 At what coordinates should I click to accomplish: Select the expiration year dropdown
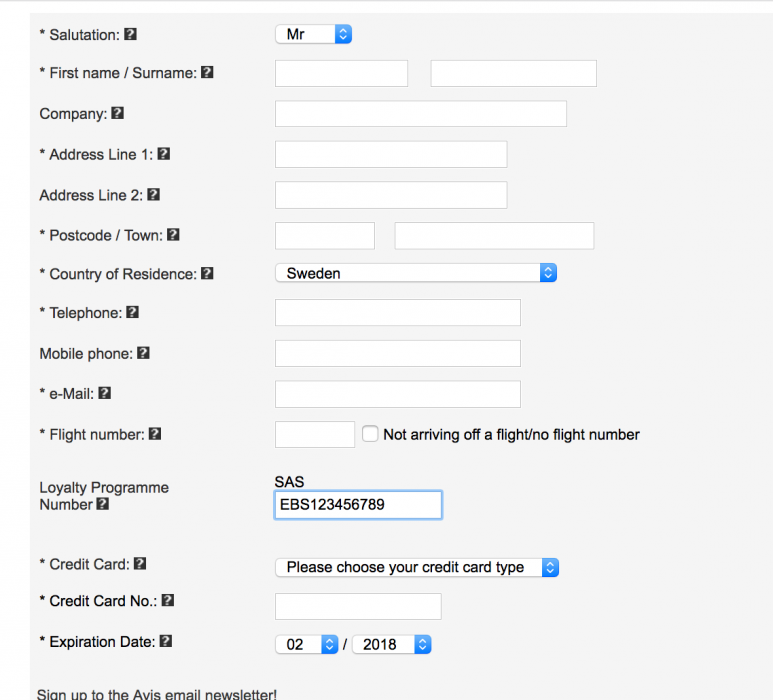coord(392,645)
